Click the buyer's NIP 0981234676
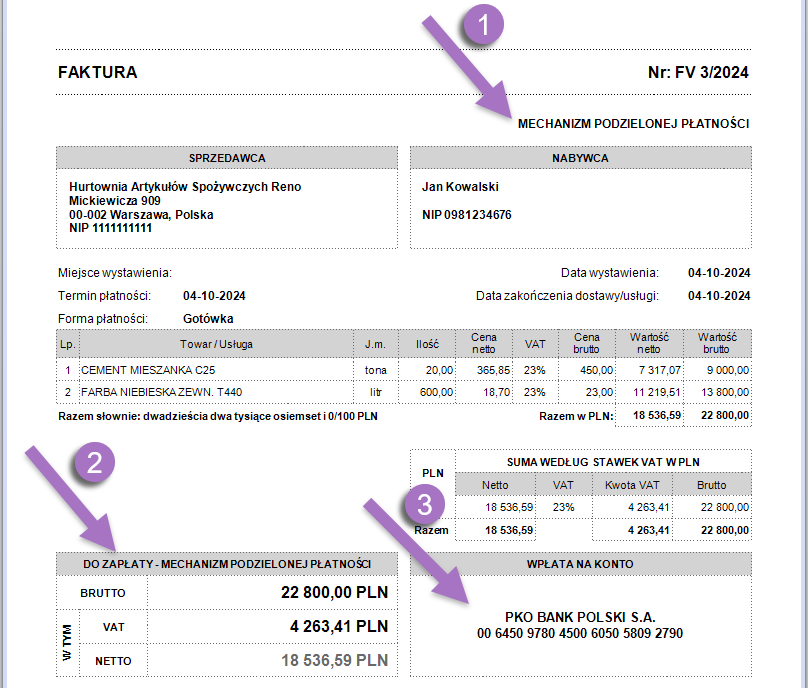The width and height of the screenshot is (808, 688). (x=467, y=215)
